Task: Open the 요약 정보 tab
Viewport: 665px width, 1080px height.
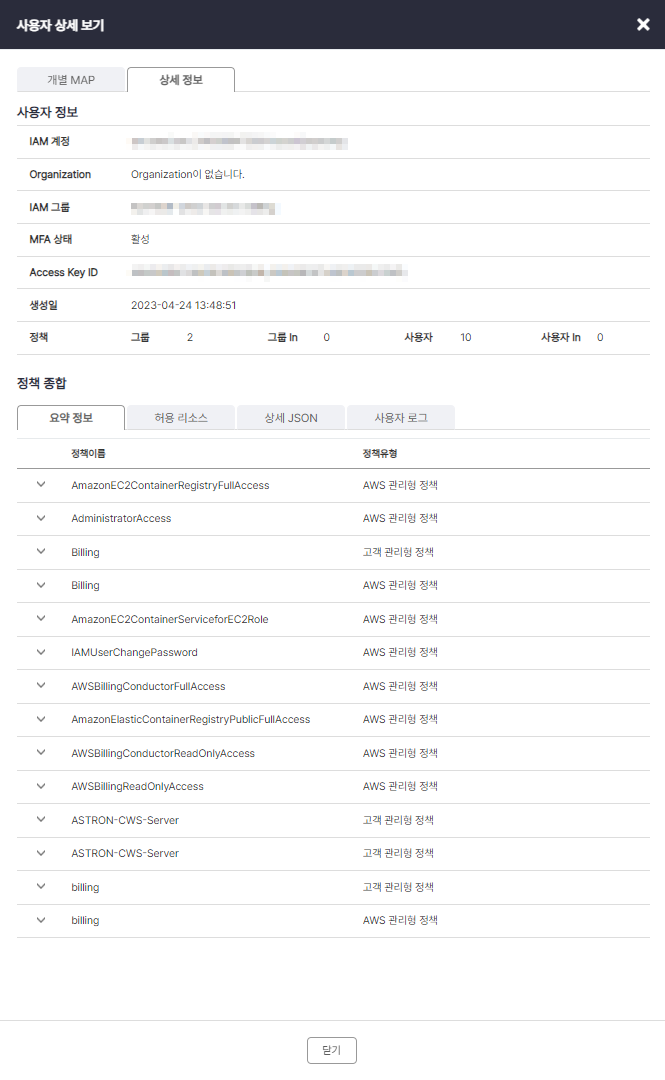Action: (x=71, y=417)
